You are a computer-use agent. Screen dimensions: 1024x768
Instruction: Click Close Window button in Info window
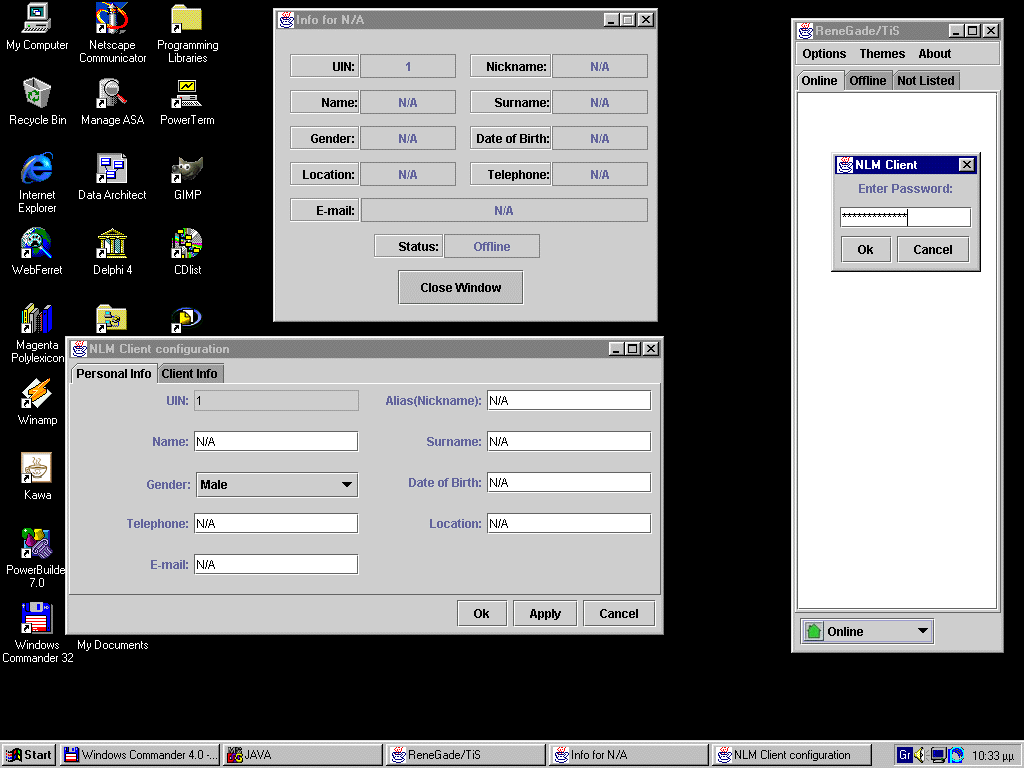coord(460,287)
